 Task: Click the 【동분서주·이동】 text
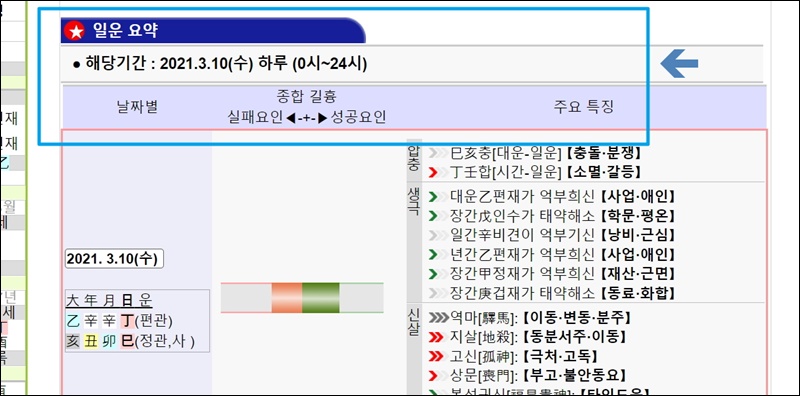click(573, 337)
